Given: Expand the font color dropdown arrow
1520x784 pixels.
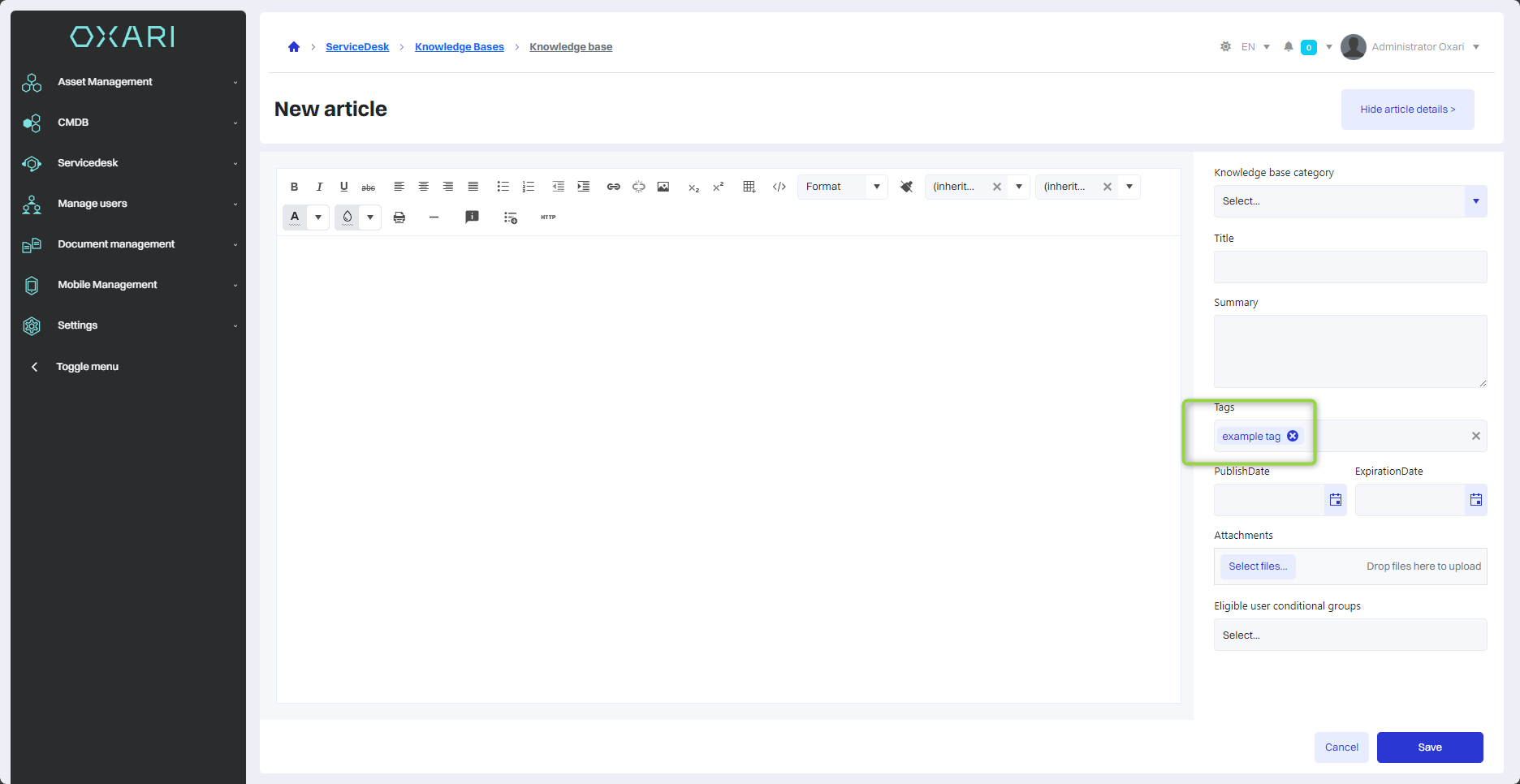Looking at the screenshot, I should [x=318, y=218].
